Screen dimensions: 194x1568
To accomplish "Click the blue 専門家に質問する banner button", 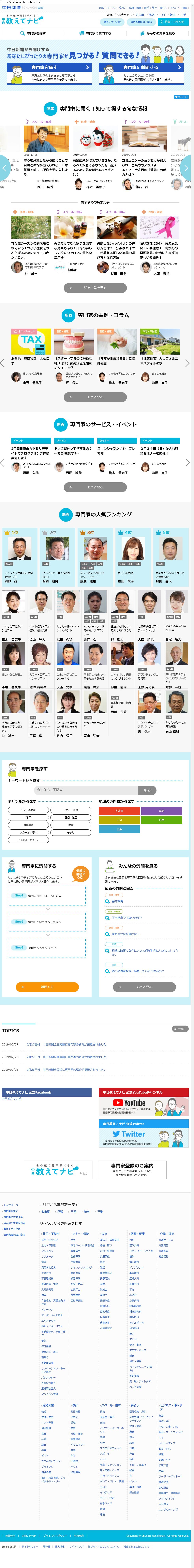I will pos(142,68).
